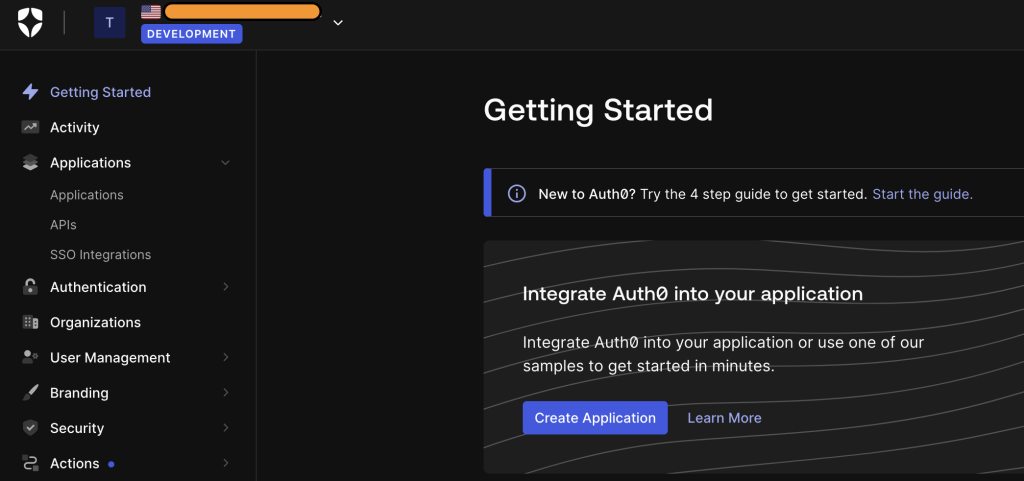Select the Actions menu item
This screenshot has width=1024, height=481.
(x=74, y=463)
